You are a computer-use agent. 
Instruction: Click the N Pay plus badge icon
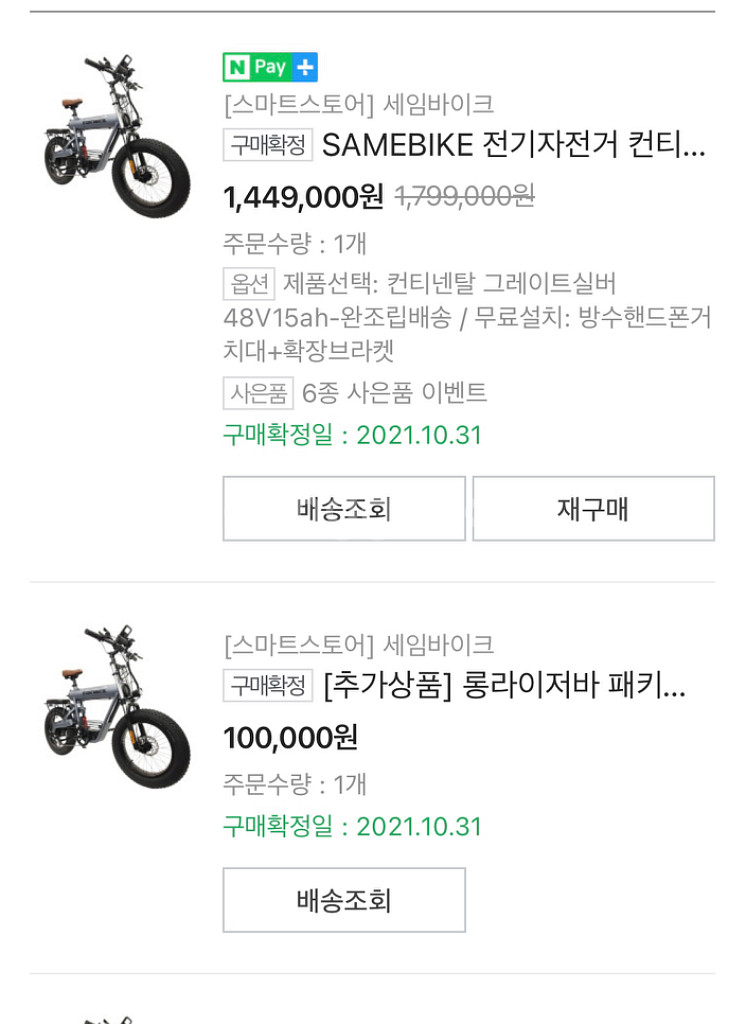pos(270,67)
